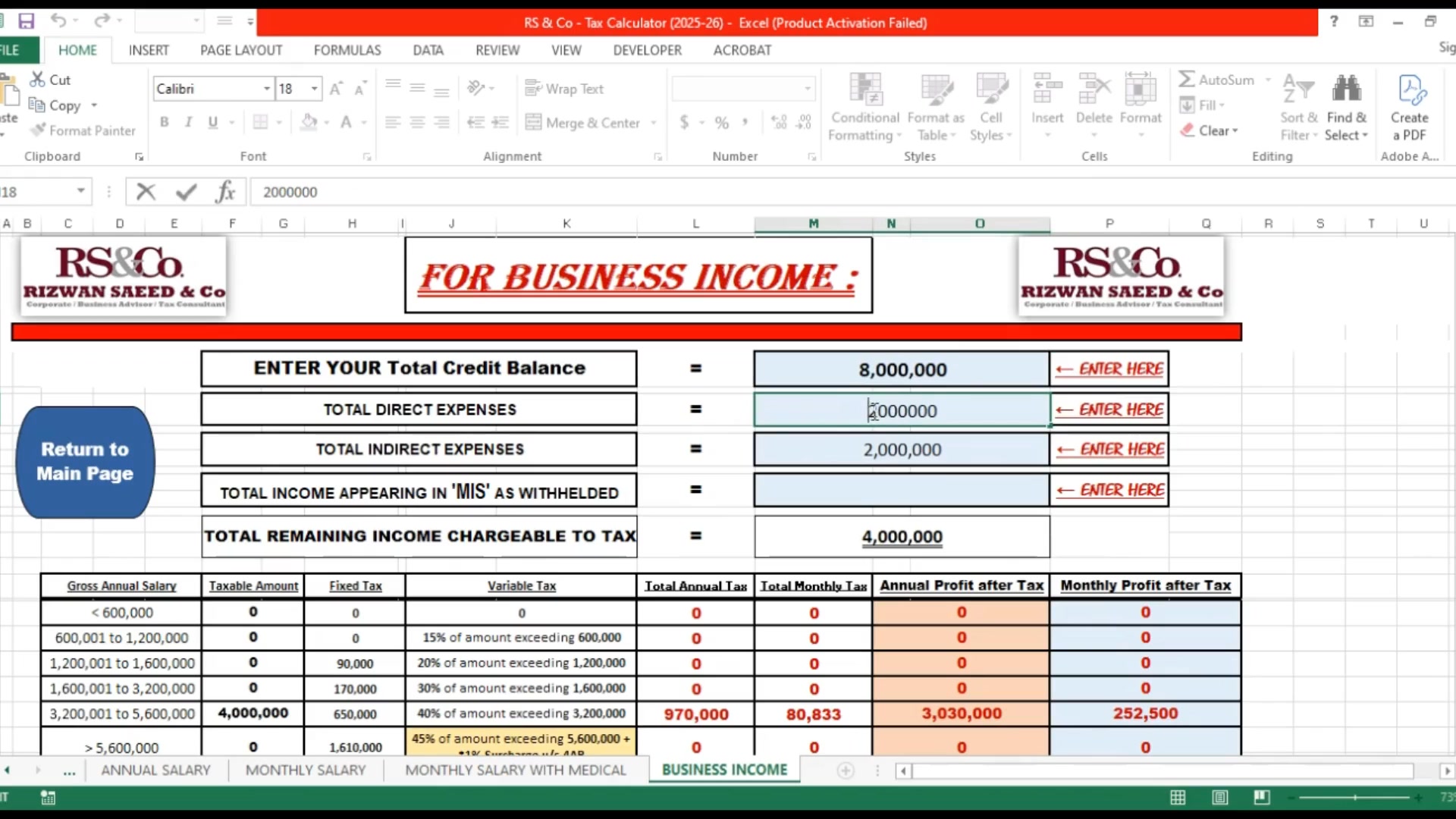Click the Save icon in quick access toolbar
1456x819 pixels.
tap(27, 21)
